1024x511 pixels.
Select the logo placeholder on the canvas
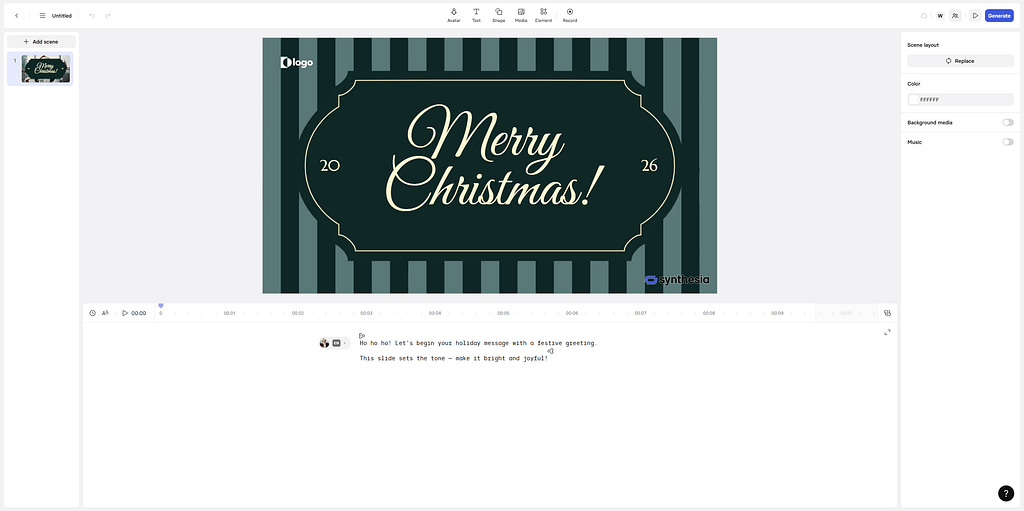pyautogui.click(x=296, y=63)
